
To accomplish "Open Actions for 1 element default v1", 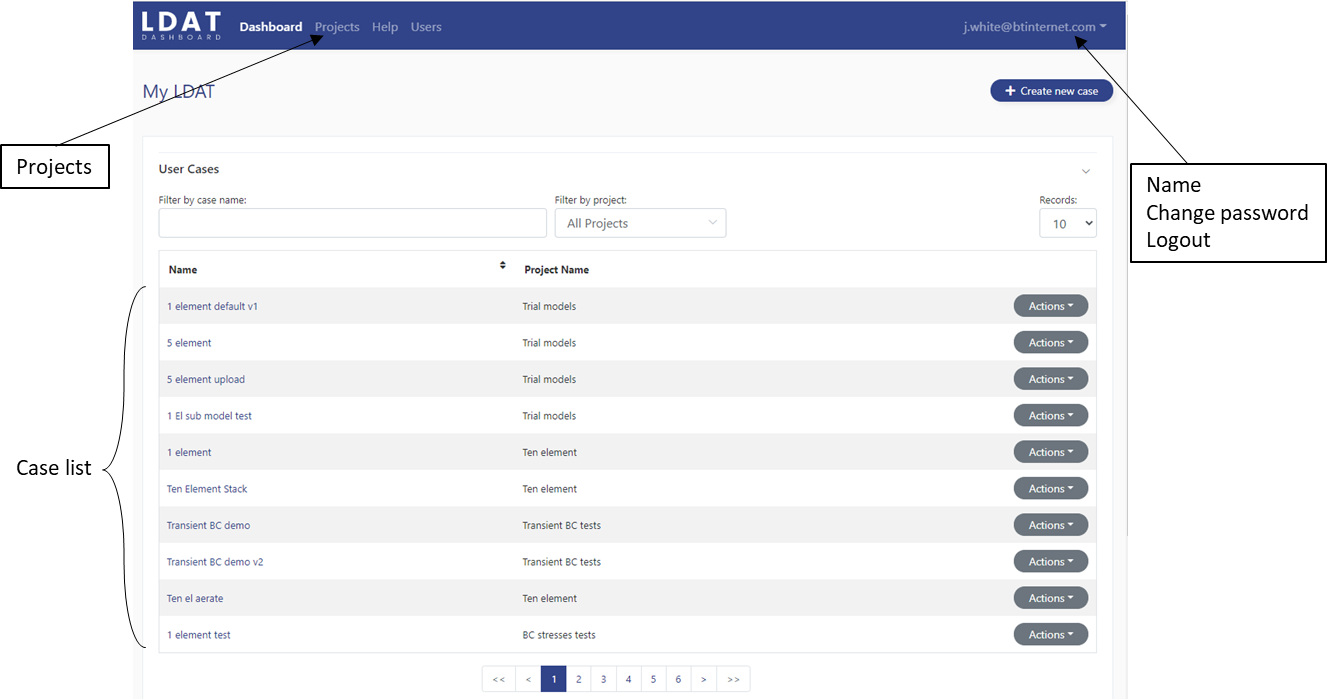I will [1050, 306].
